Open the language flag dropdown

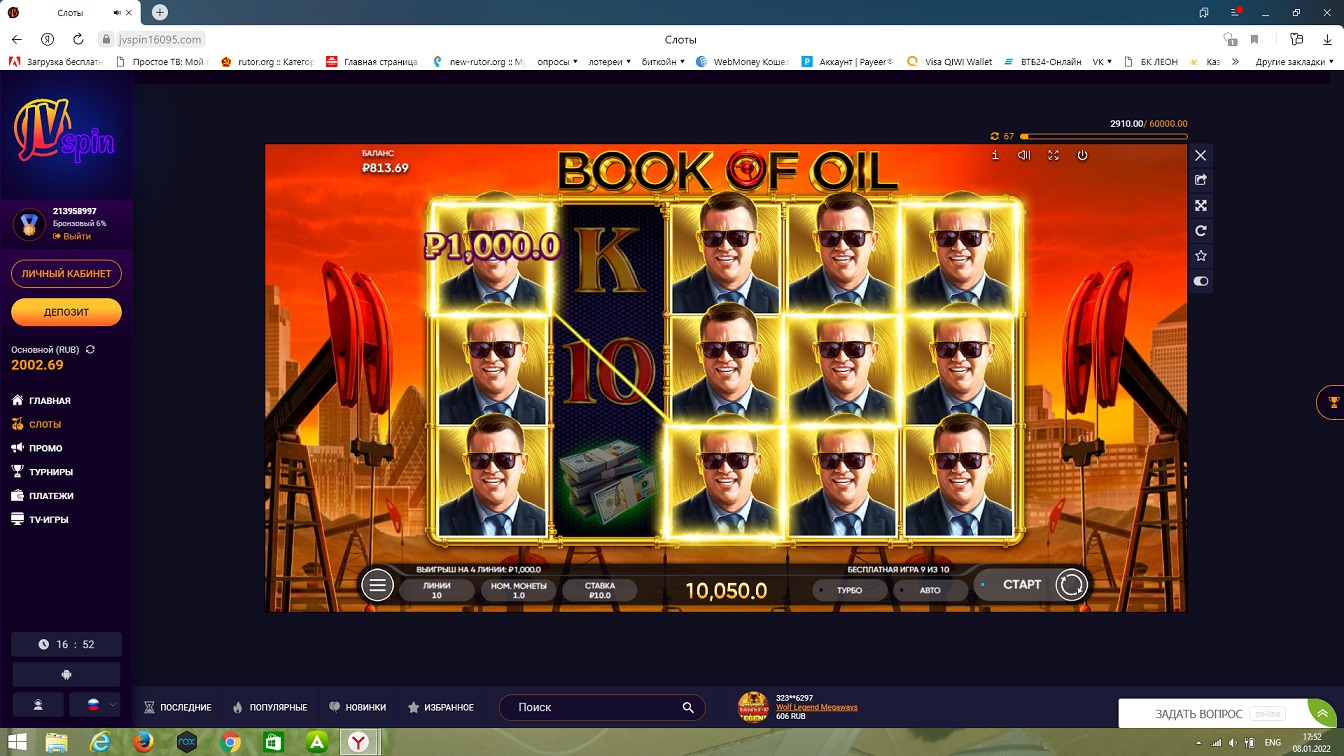point(101,704)
